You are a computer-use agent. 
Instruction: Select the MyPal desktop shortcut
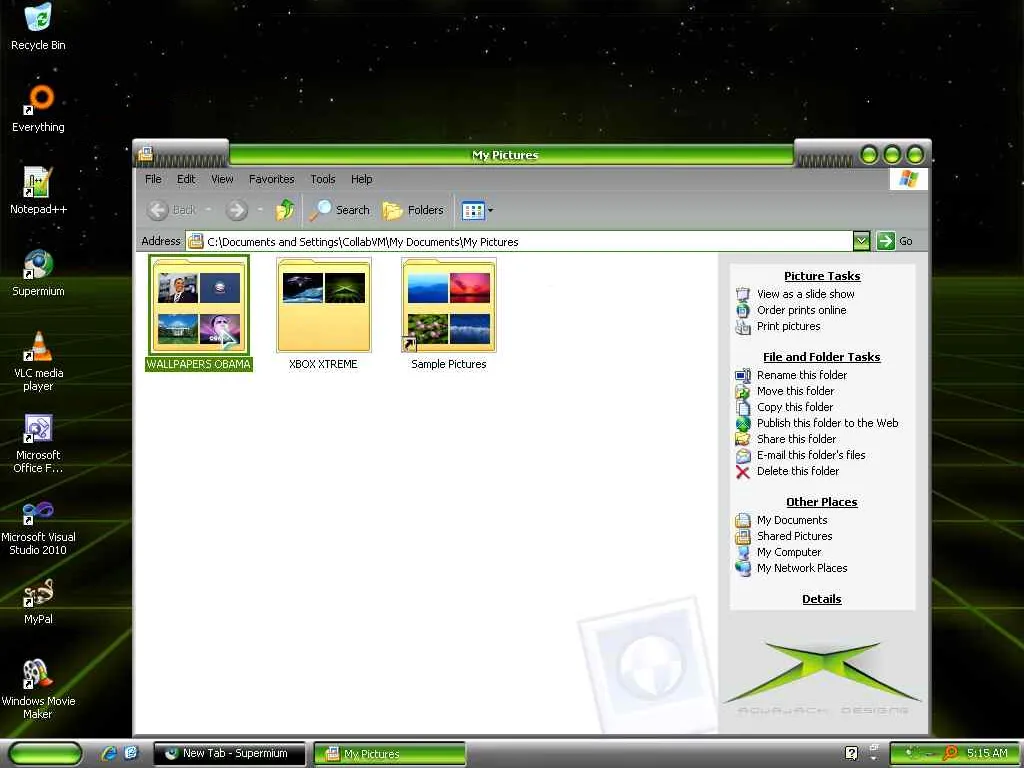coord(38,601)
